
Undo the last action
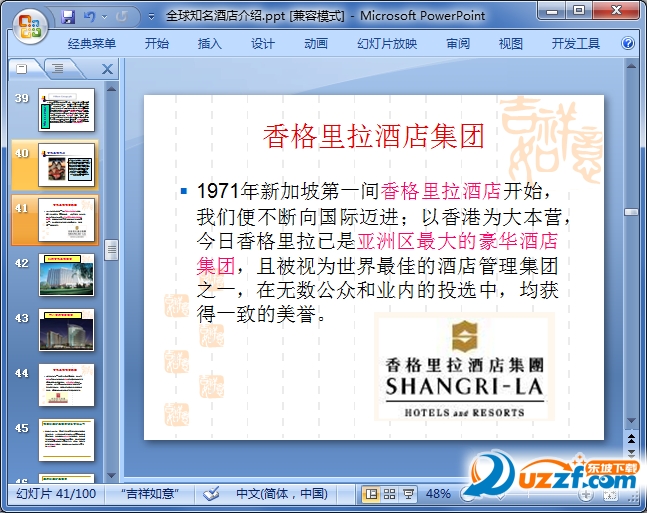[89, 17]
